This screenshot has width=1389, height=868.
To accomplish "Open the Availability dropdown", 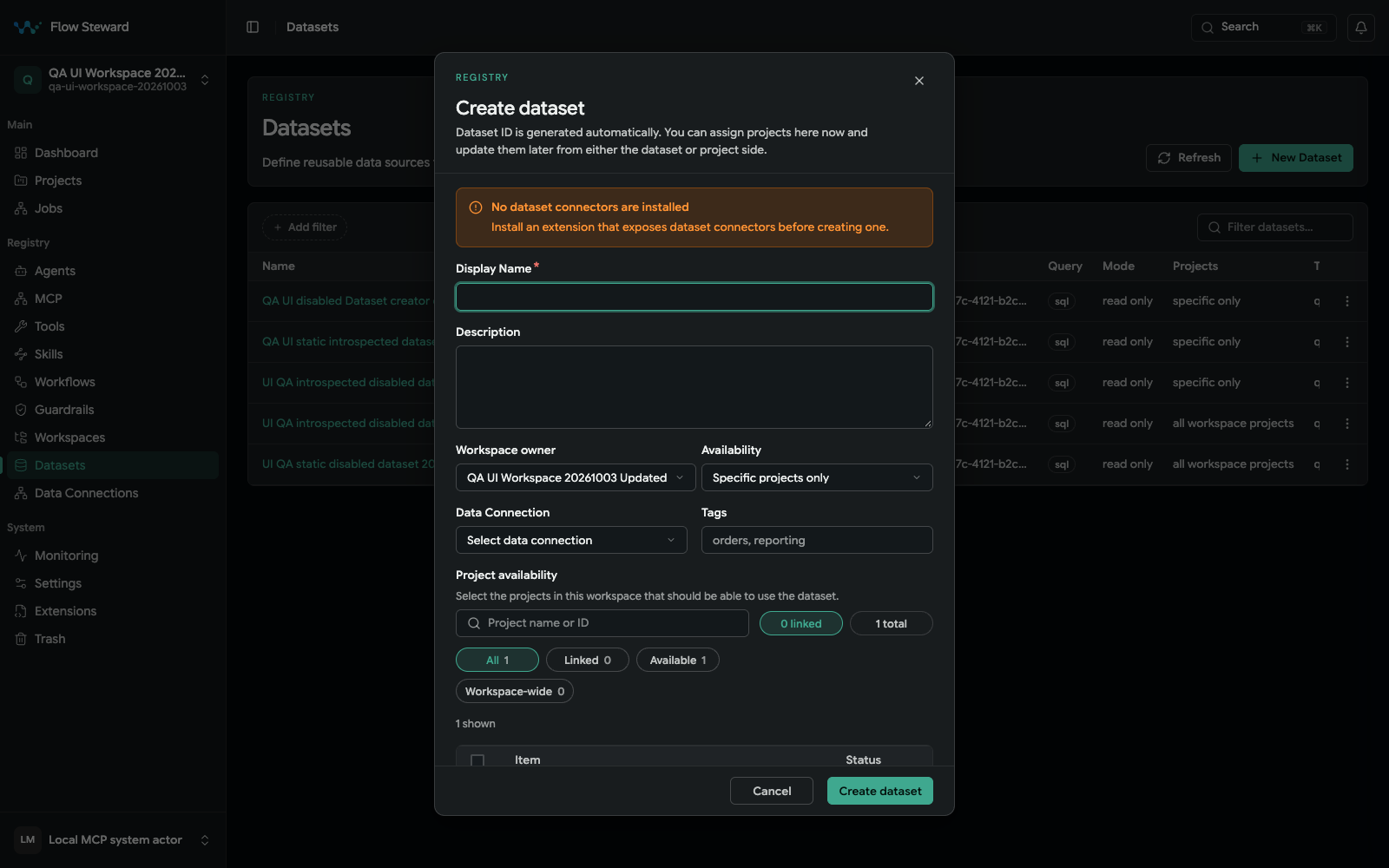I will [x=817, y=477].
